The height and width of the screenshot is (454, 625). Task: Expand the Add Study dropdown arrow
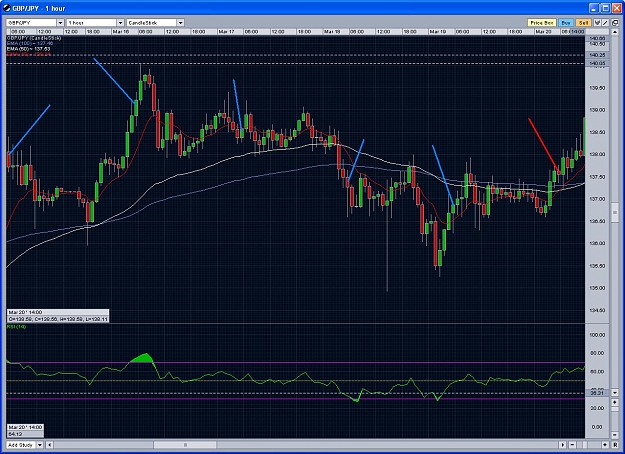(x=40, y=445)
